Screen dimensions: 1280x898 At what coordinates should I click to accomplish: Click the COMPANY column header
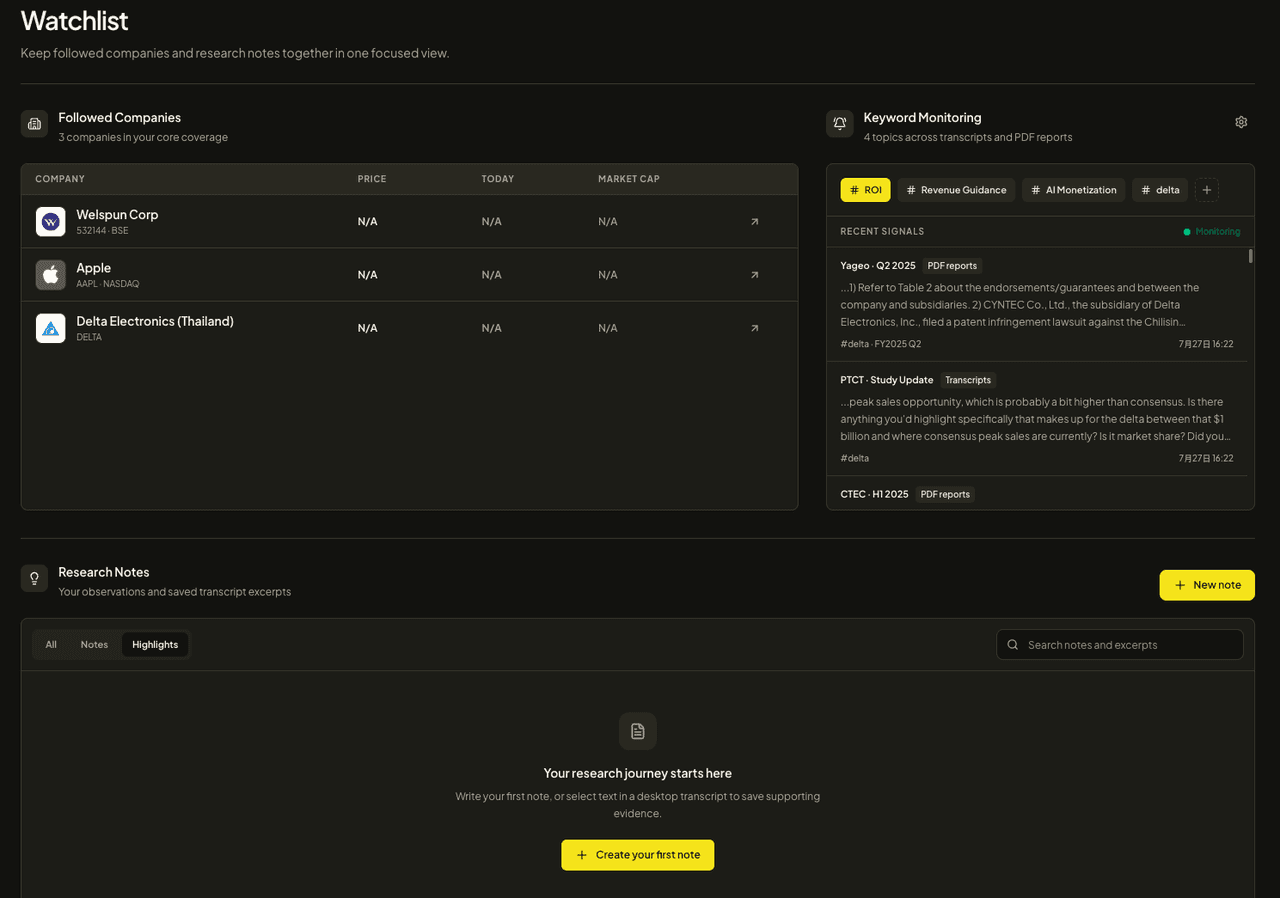[x=60, y=179]
